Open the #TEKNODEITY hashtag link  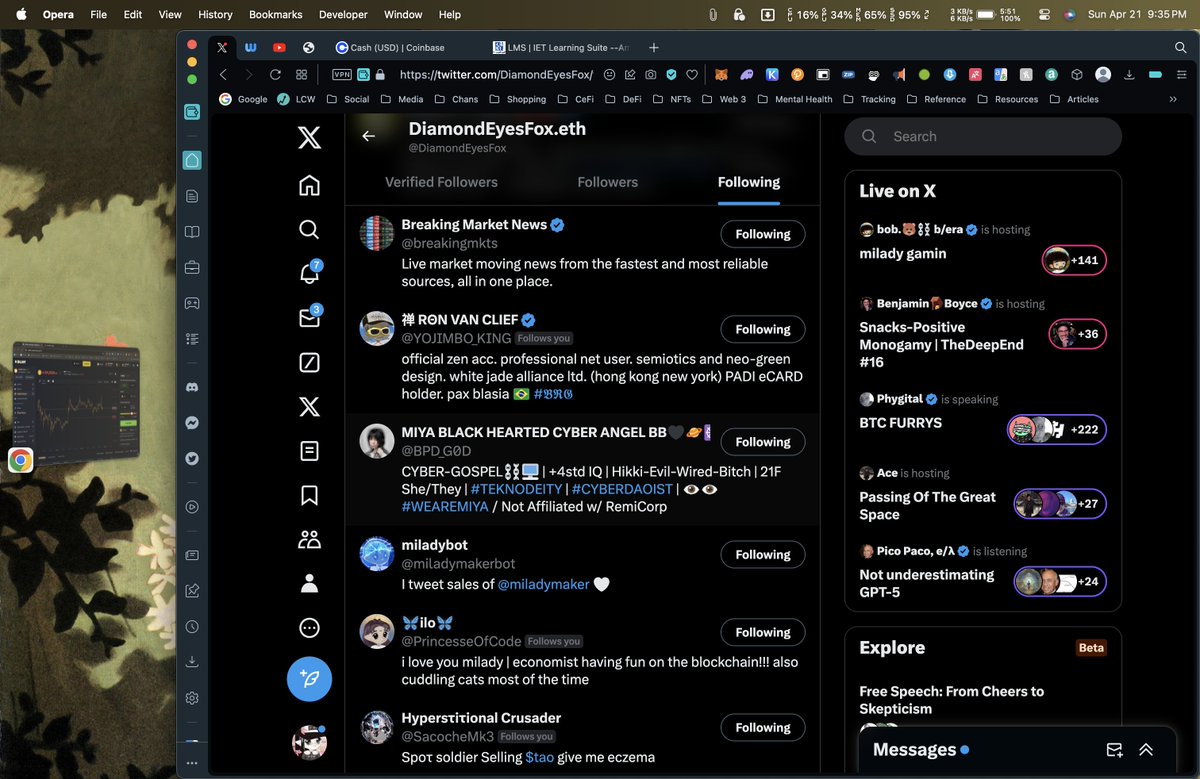tap(517, 489)
